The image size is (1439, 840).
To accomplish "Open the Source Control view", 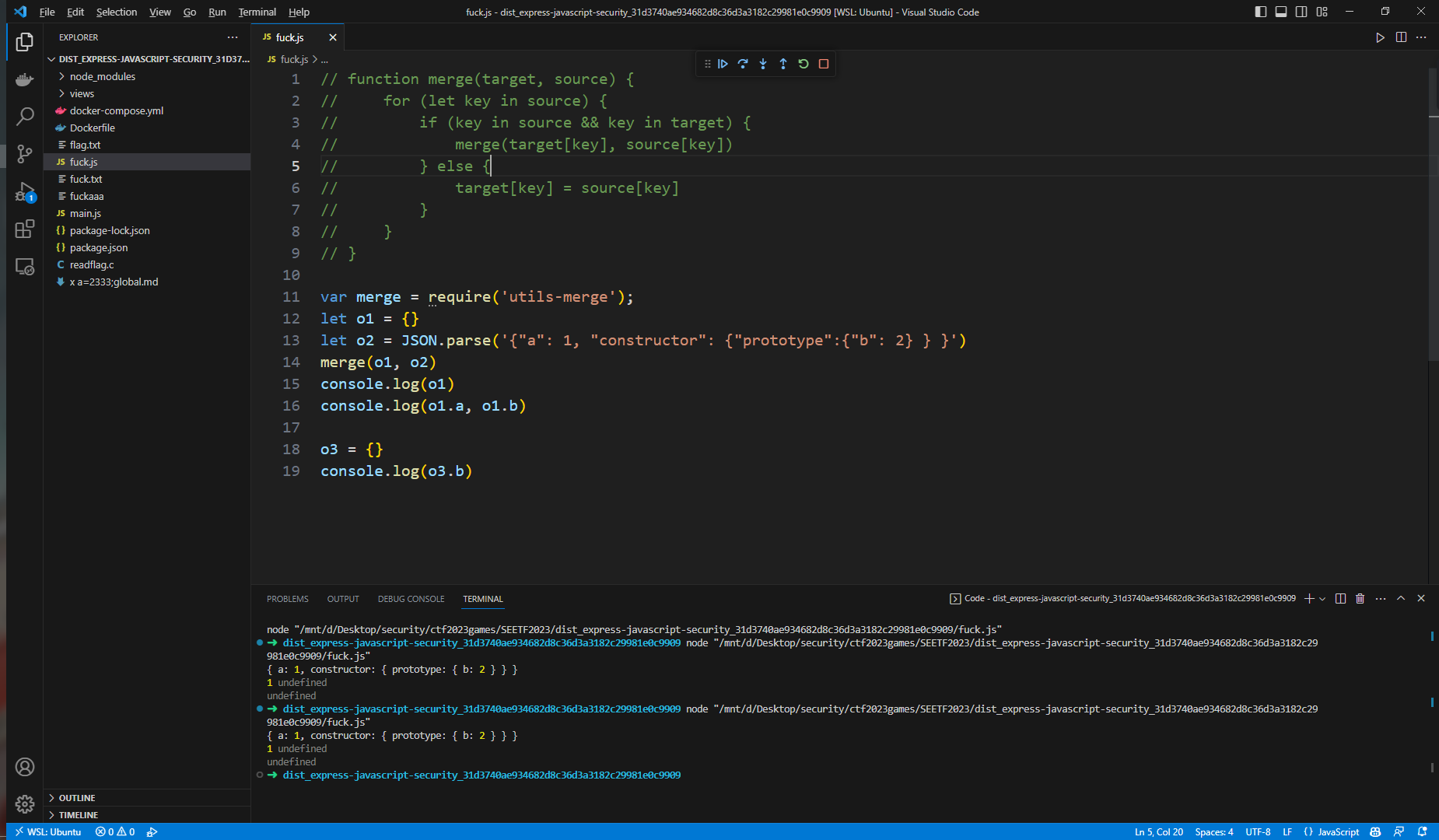I will click(x=25, y=154).
